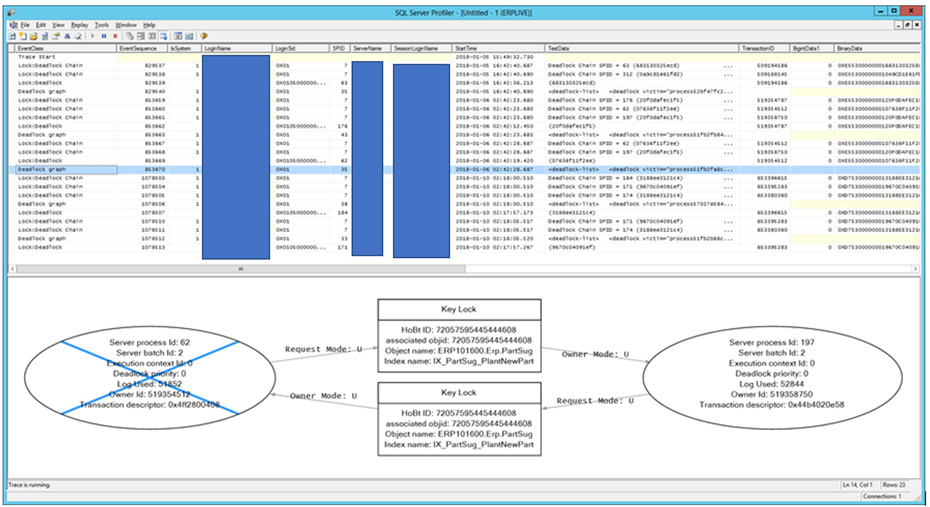Restore the inner trace document window
The height and width of the screenshot is (507, 930).
coord(907,25)
